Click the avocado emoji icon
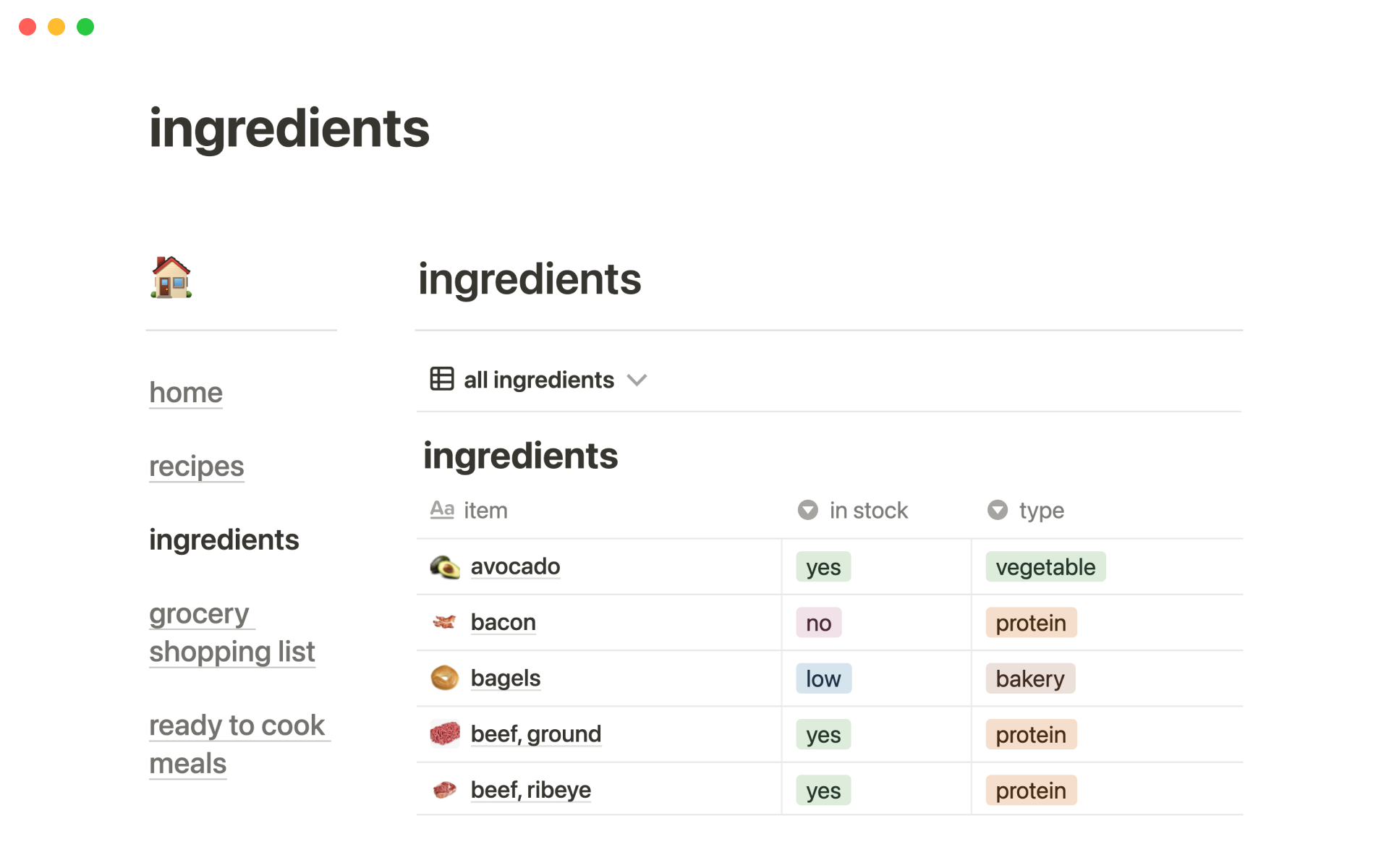Screen dimensions: 1389x868 coord(444,567)
